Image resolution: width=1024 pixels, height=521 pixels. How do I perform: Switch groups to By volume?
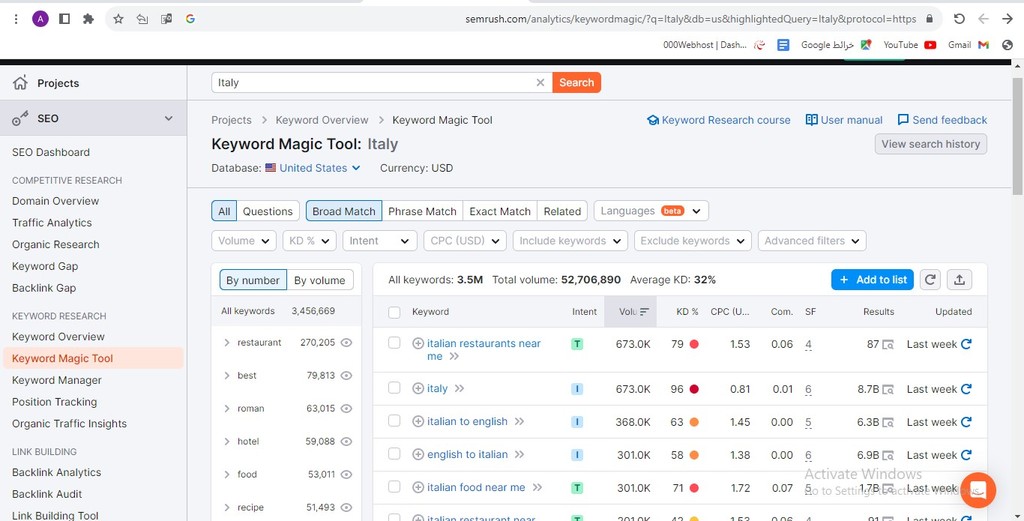click(319, 280)
